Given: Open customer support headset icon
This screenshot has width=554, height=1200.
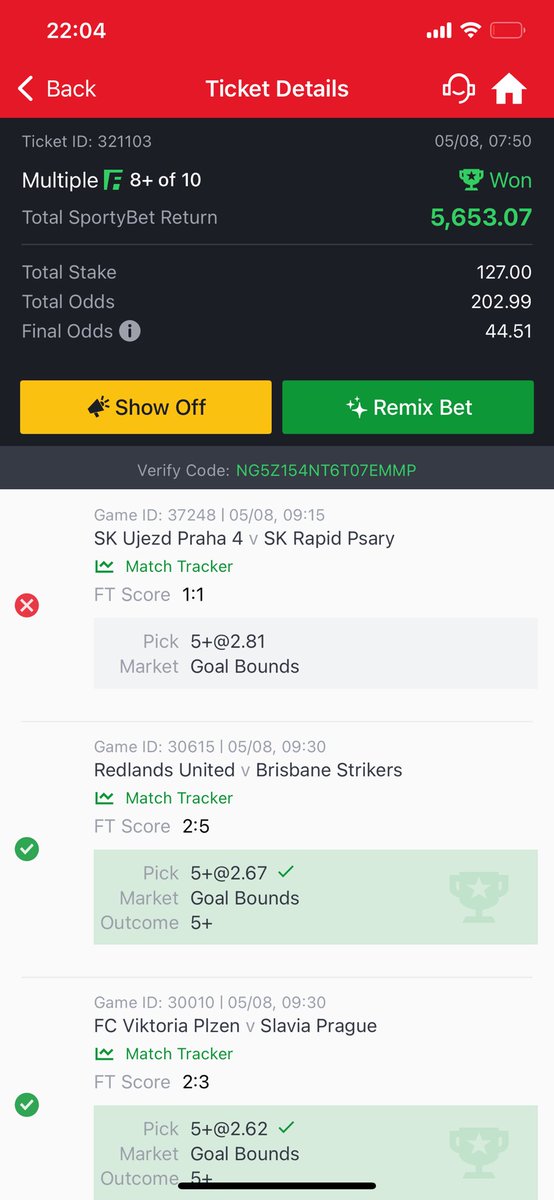Looking at the screenshot, I should coord(458,88).
